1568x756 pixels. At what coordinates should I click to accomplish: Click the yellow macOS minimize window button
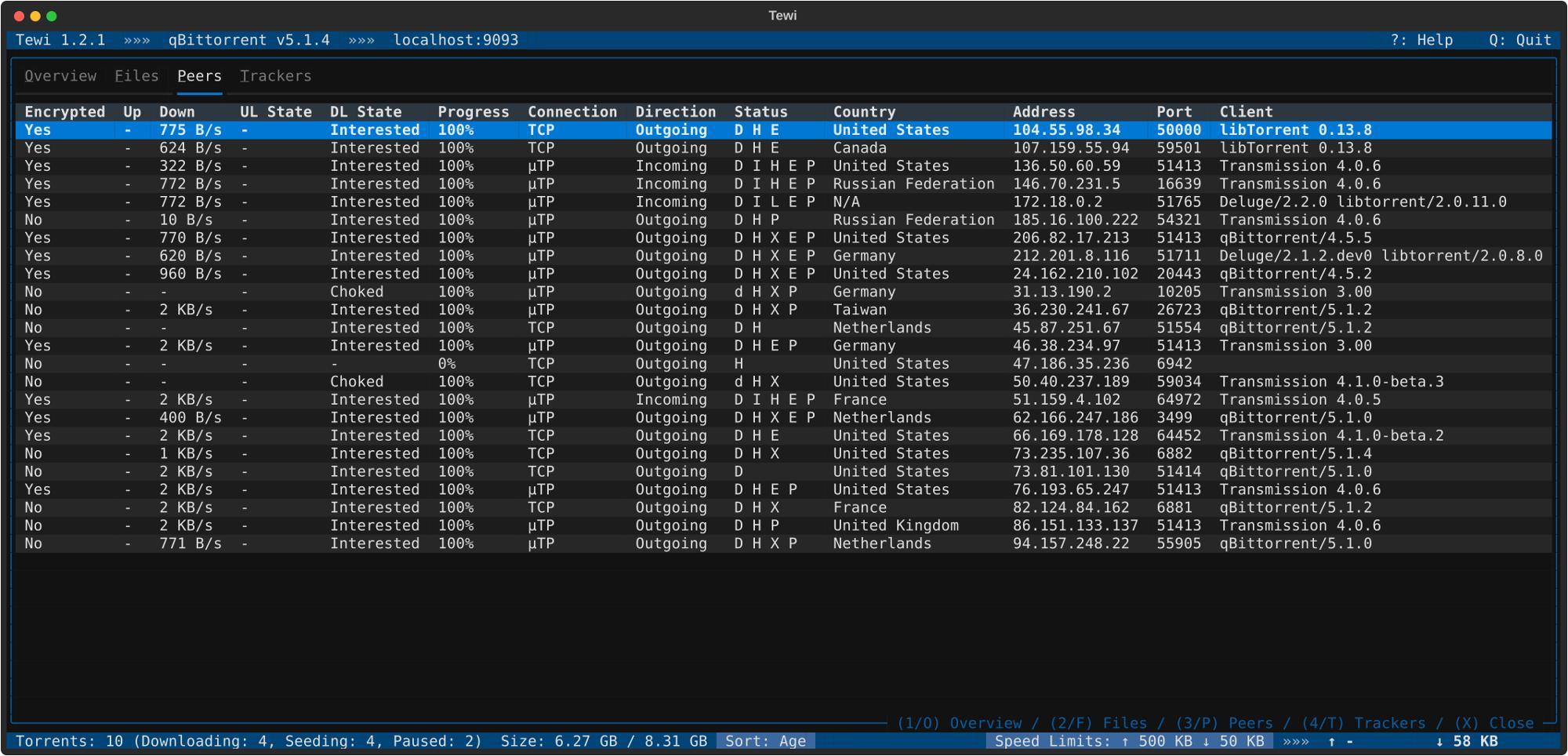[35, 16]
